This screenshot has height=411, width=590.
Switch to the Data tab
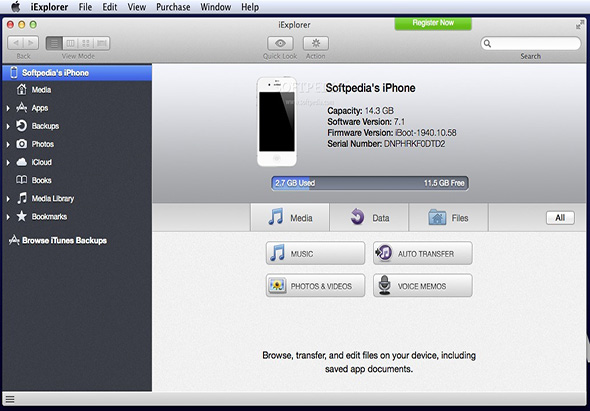click(369, 218)
